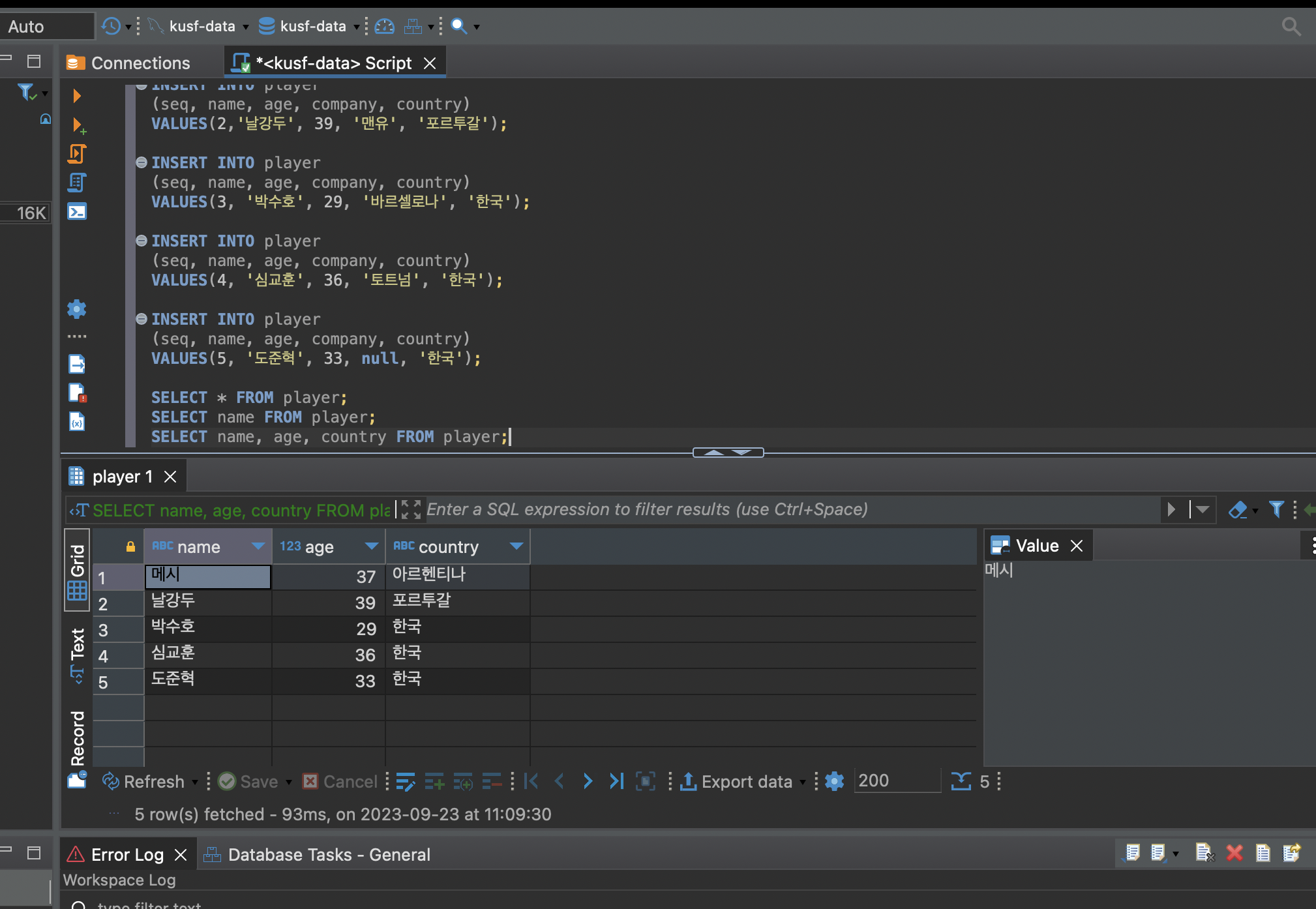
Task: Execute the whole SQL script
Action: [x=77, y=154]
